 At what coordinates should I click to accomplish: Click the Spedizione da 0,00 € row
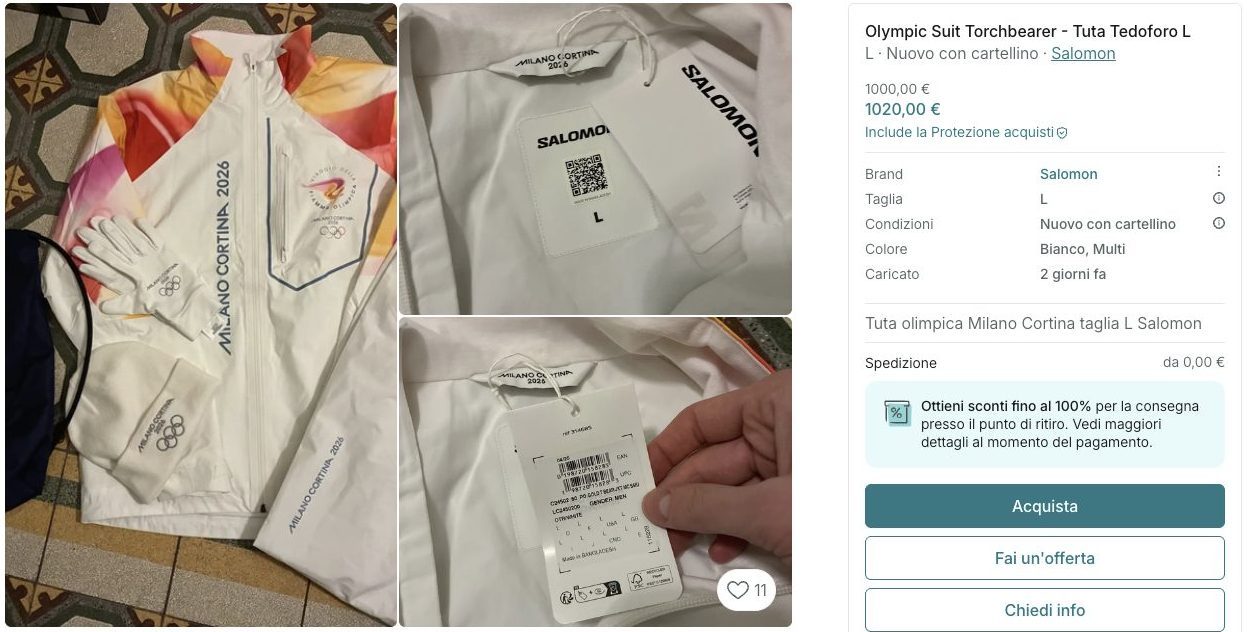pos(1044,363)
